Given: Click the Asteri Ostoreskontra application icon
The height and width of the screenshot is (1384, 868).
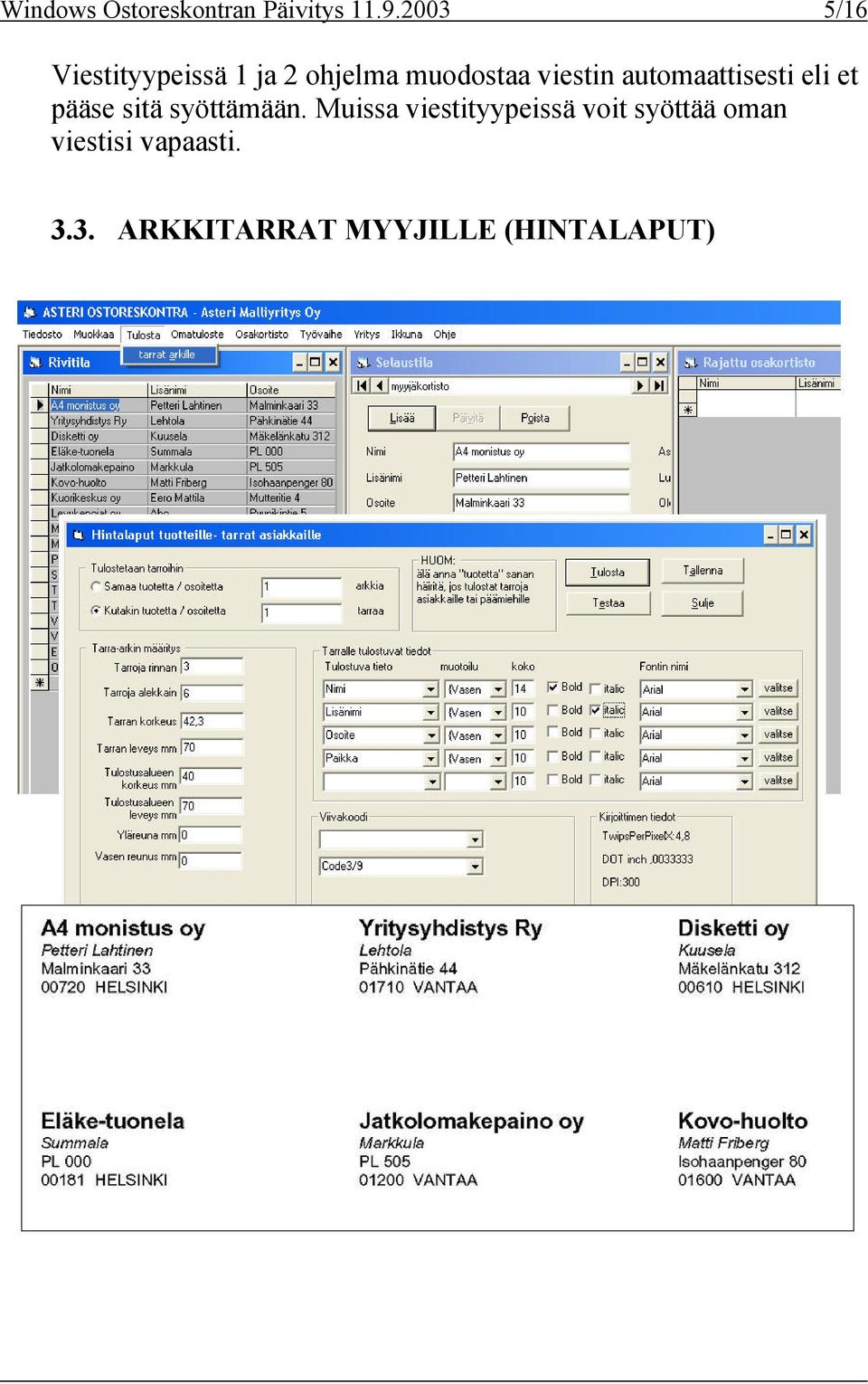Looking at the screenshot, I should (x=30, y=312).
